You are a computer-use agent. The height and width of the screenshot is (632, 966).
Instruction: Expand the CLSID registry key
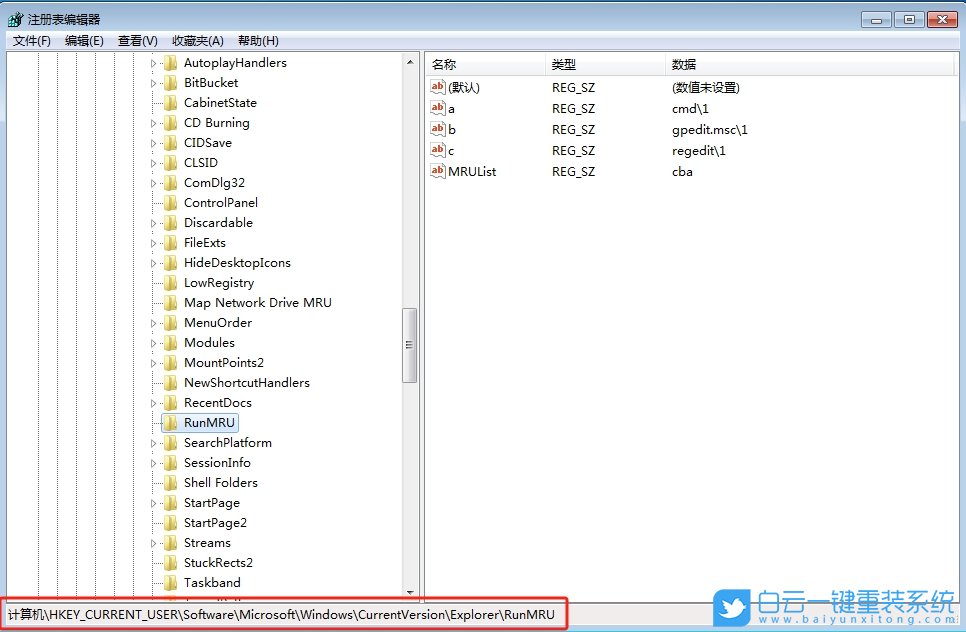(x=152, y=162)
